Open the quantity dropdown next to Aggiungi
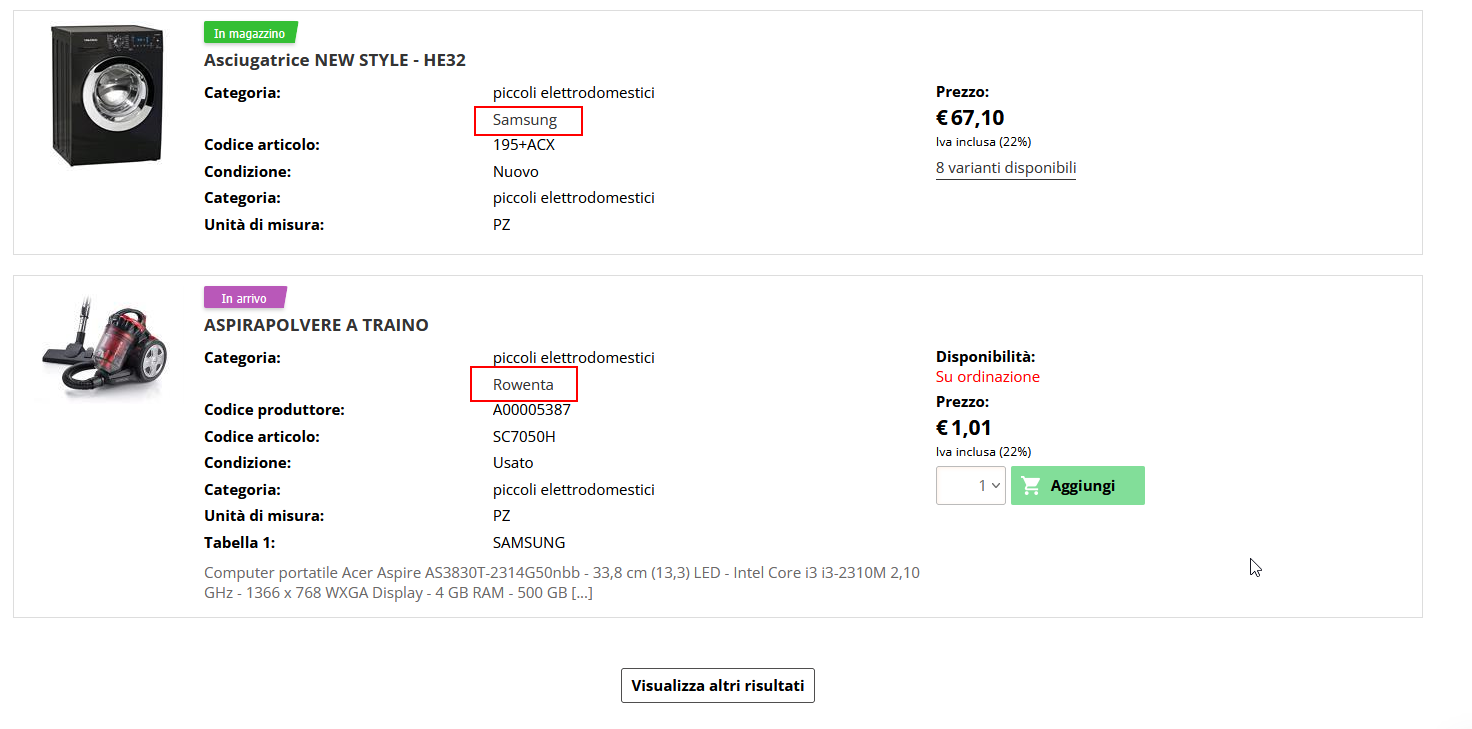Viewport: 1472px width, 729px height. pyautogui.click(x=970, y=486)
